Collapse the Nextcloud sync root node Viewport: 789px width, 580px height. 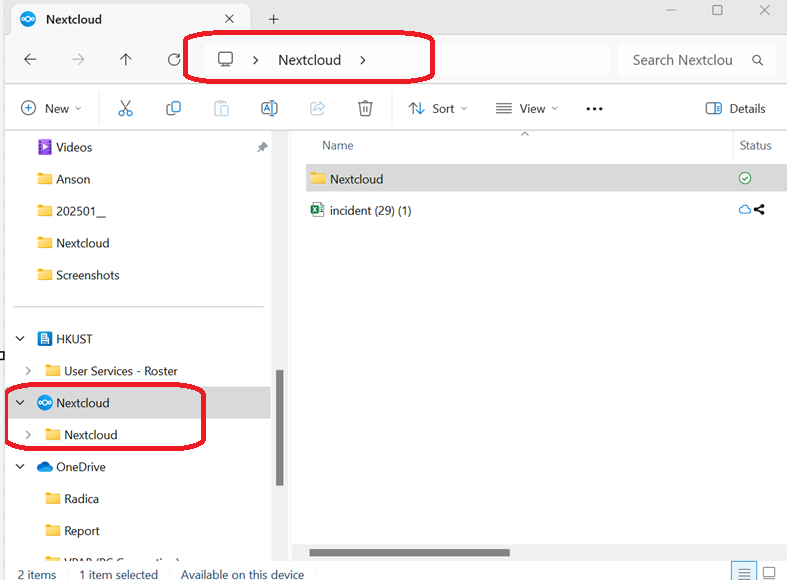point(20,402)
